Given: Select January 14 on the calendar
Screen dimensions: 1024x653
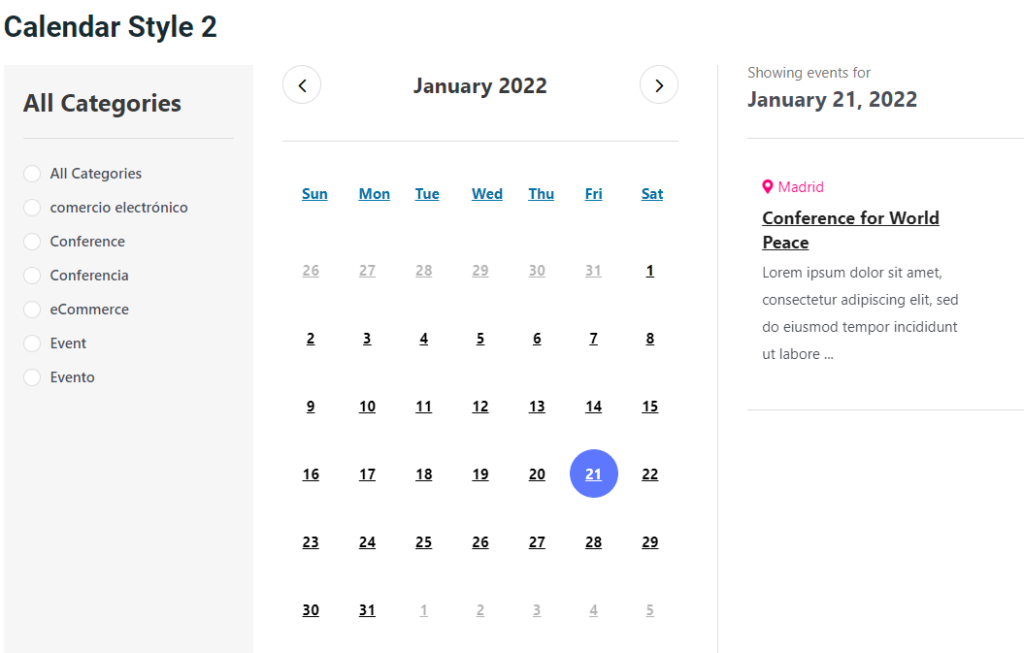Looking at the screenshot, I should [594, 406].
